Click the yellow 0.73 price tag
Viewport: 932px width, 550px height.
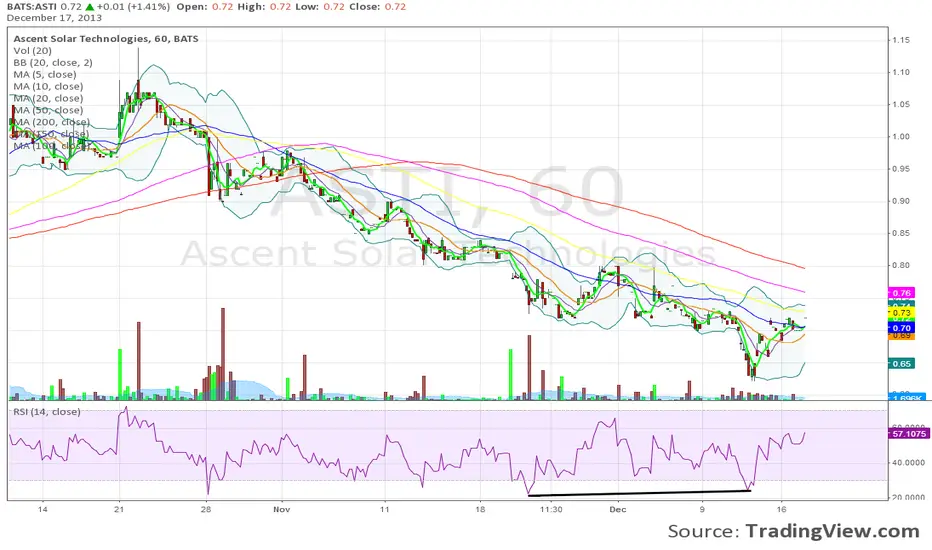(902, 313)
